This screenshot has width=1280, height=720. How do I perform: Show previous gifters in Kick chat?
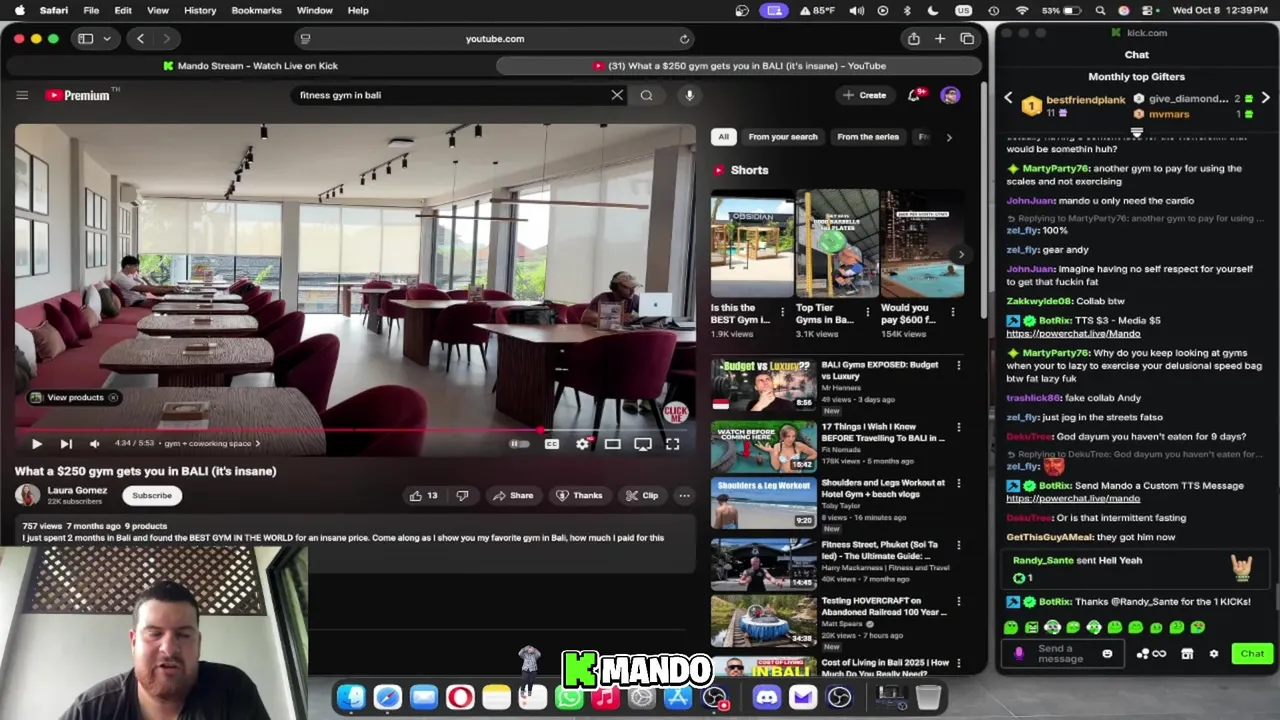pyautogui.click(x=1008, y=98)
